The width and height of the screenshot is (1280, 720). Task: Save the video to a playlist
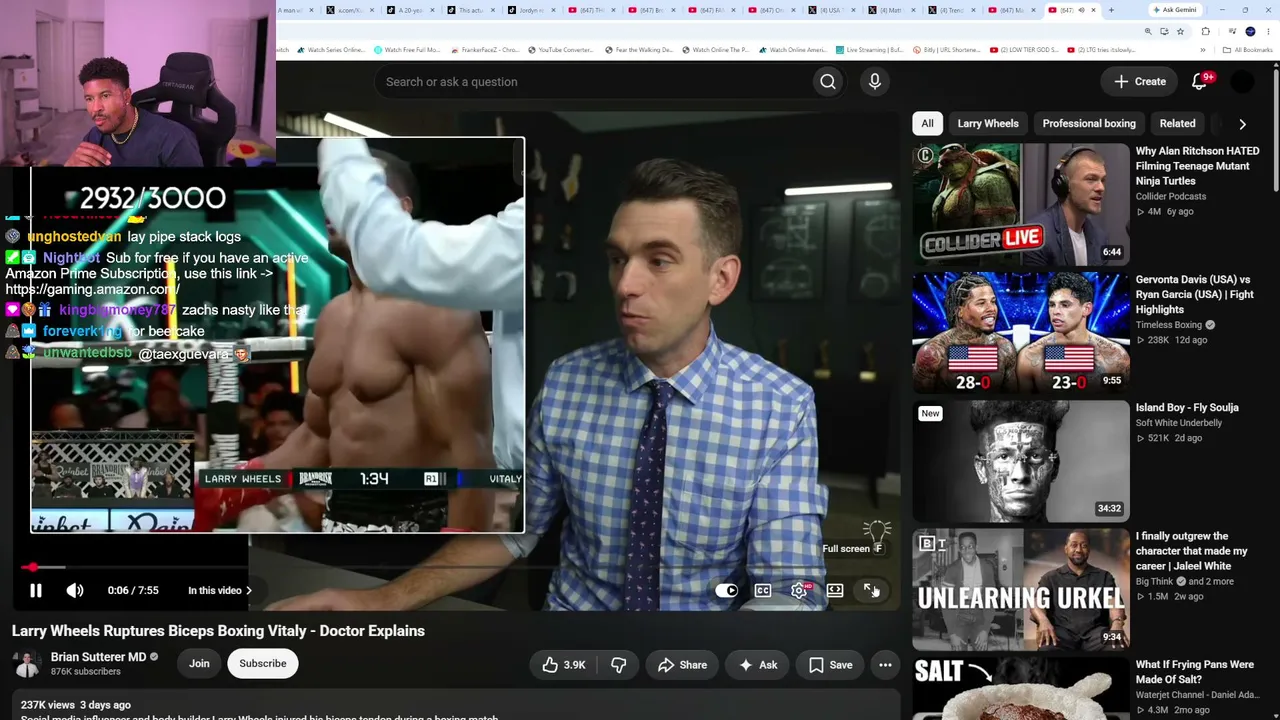click(830, 665)
